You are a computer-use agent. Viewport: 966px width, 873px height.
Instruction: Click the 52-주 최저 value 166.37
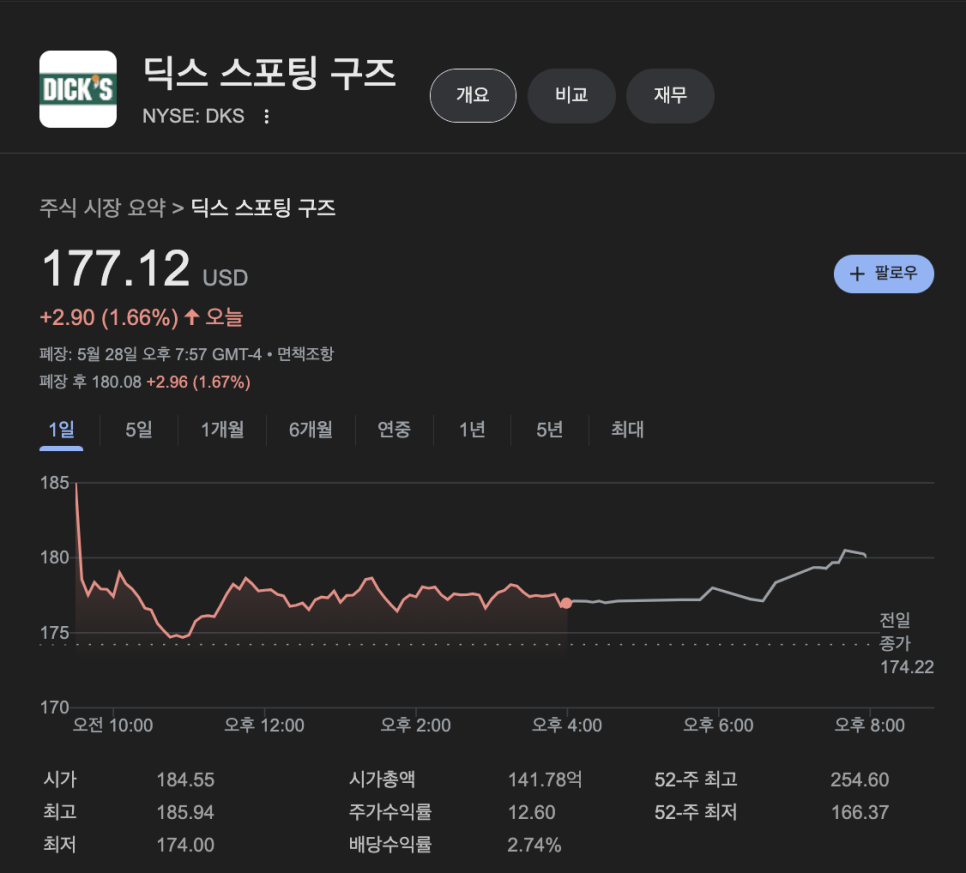(860, 812)
